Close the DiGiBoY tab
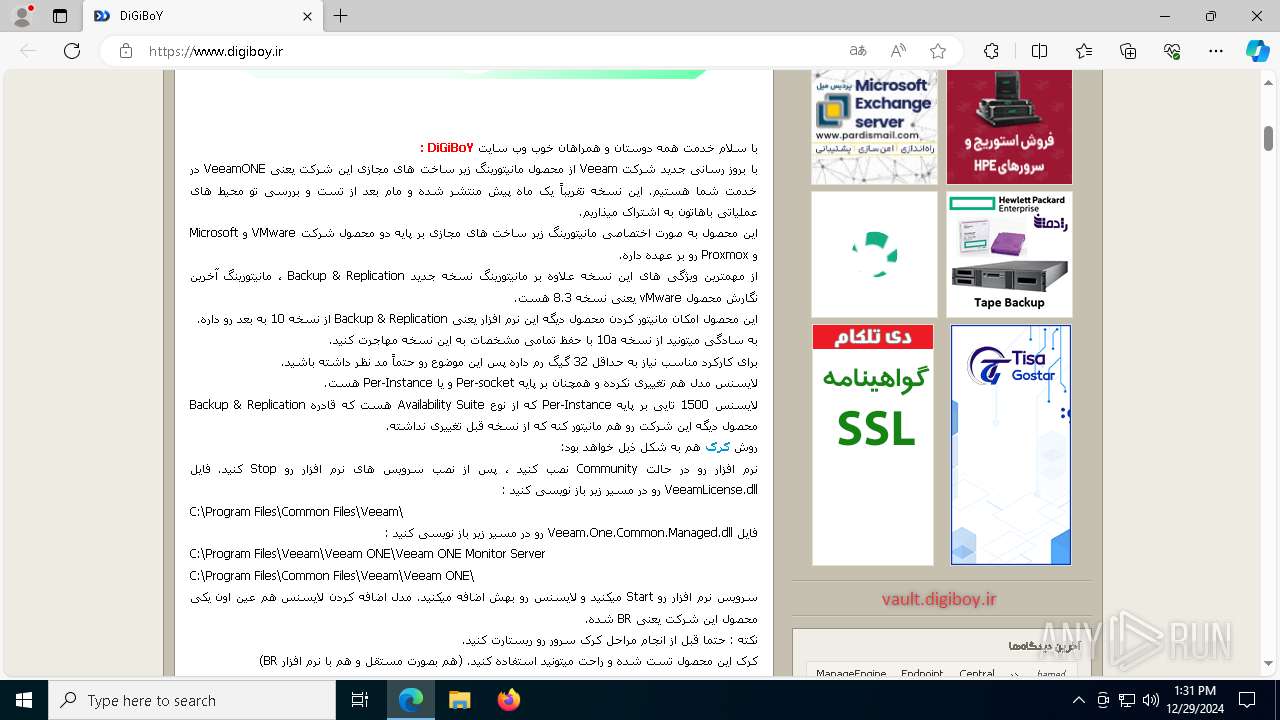This screenshot has width=1280, height=720. 308,16
